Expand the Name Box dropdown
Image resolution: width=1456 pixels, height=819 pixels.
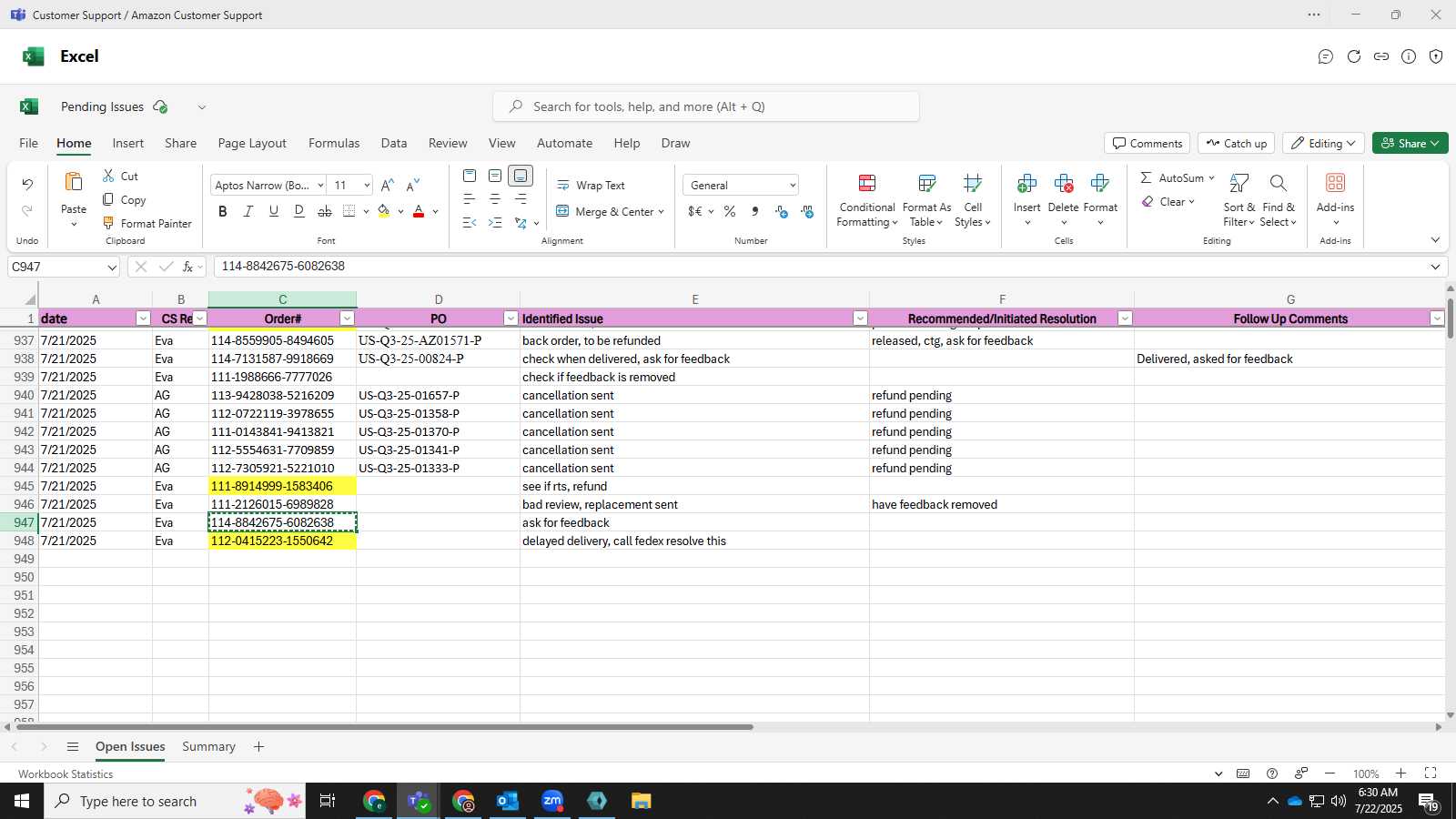point(112,268)
